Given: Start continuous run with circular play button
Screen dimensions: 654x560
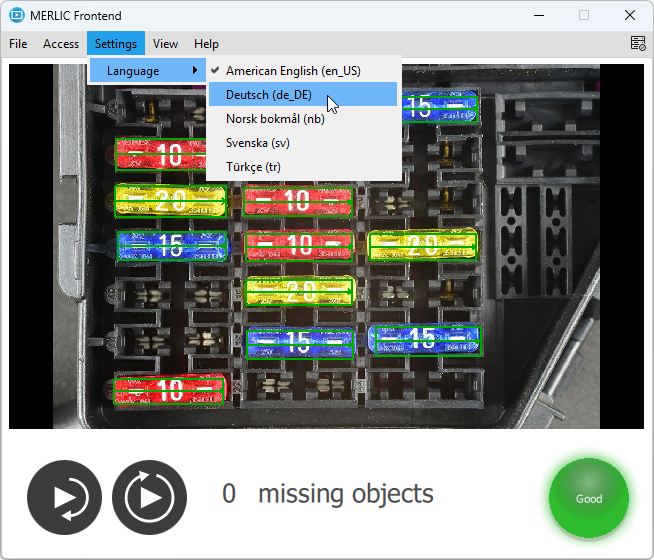Looking at the screenshot, I should tap(149, 498).
